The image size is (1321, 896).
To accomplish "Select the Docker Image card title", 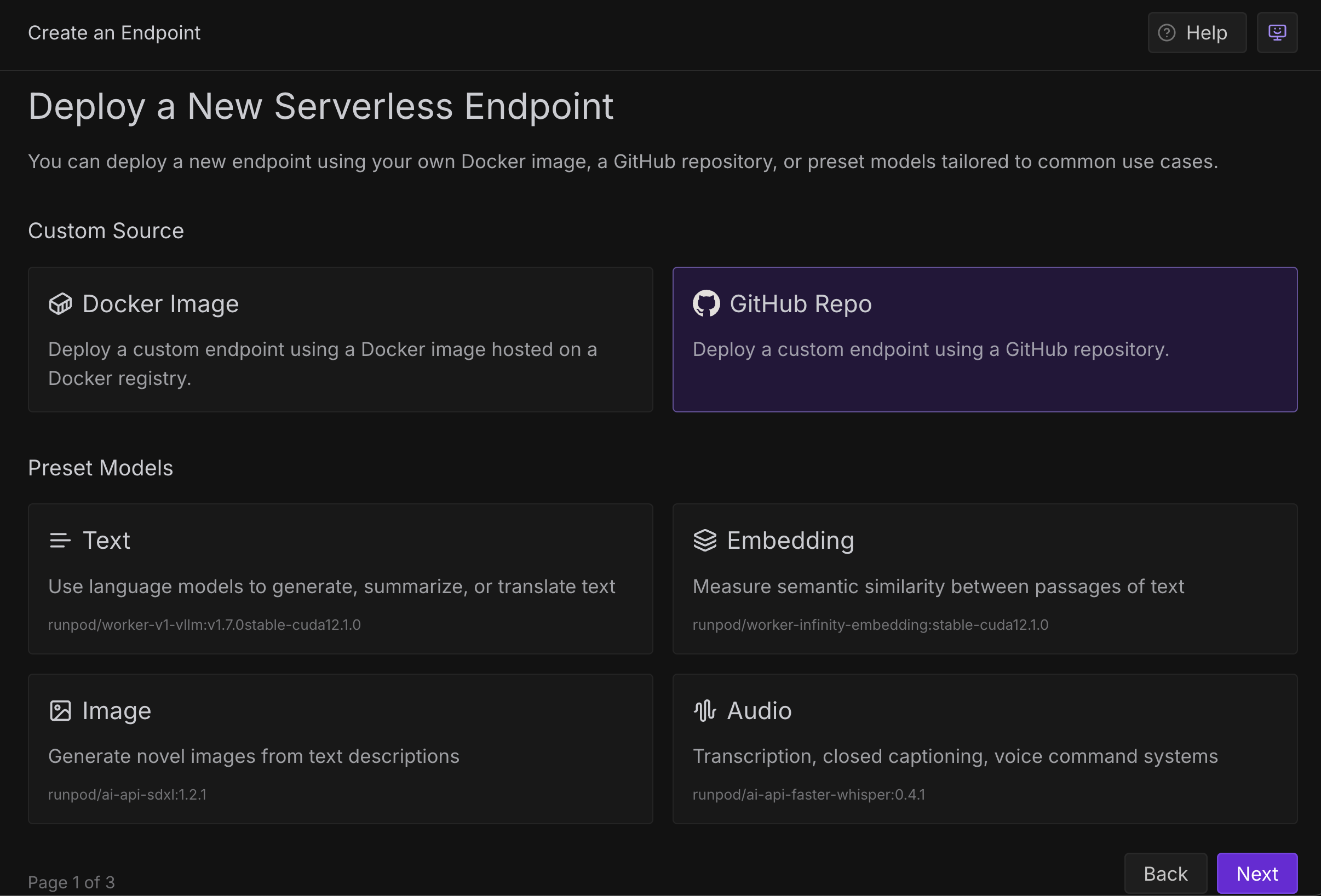I will [x=160, y=304].
